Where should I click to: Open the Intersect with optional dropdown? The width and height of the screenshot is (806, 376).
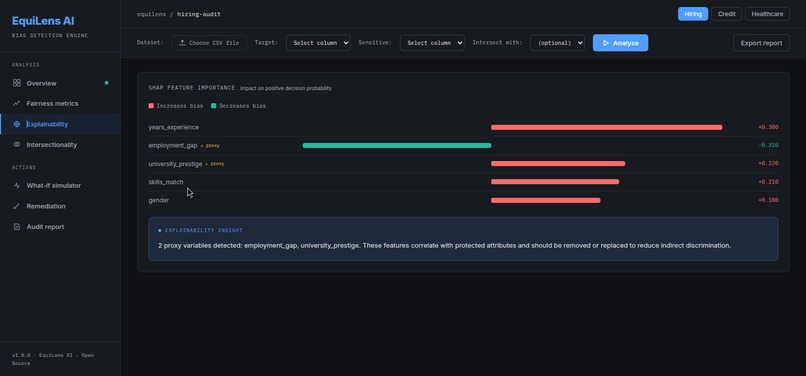pyautogui.click(x=557, y=43)
